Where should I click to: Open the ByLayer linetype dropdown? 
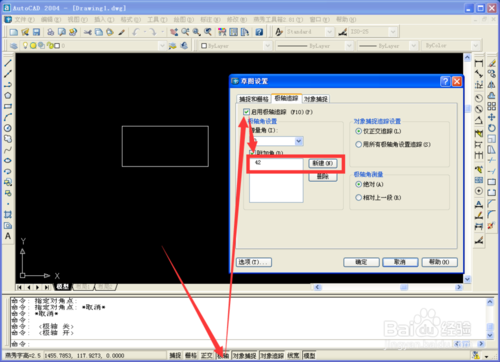click(349, 46)
